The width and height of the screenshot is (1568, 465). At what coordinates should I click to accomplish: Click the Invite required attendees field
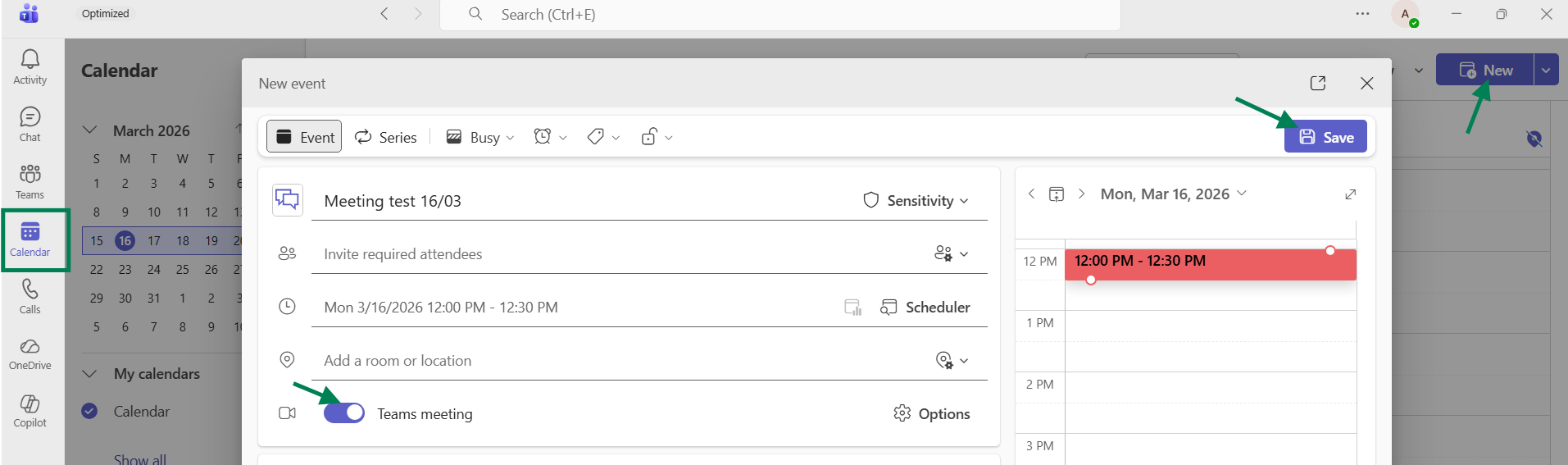click(649, 254)
